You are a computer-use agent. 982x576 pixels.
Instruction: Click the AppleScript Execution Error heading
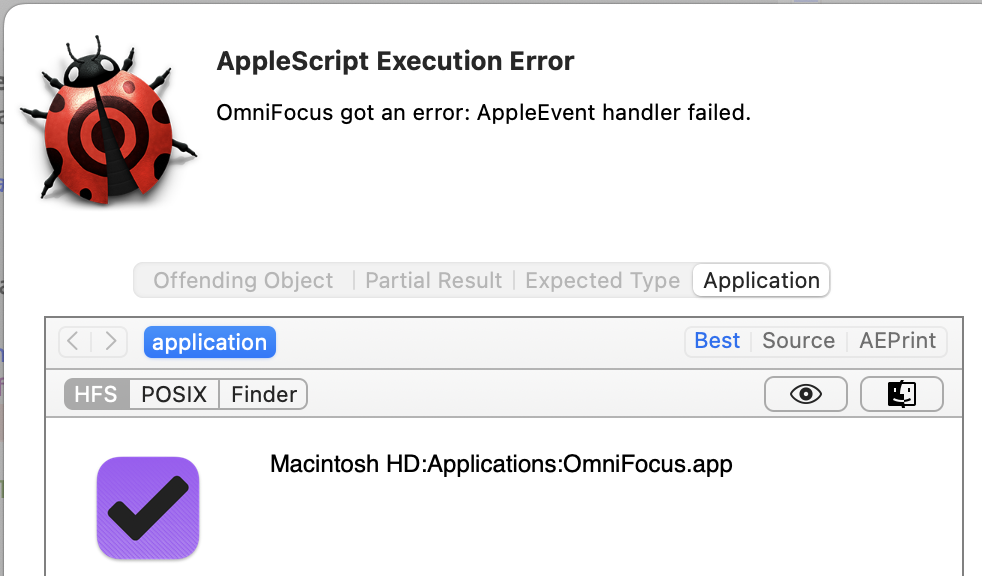tap(395, 61)
